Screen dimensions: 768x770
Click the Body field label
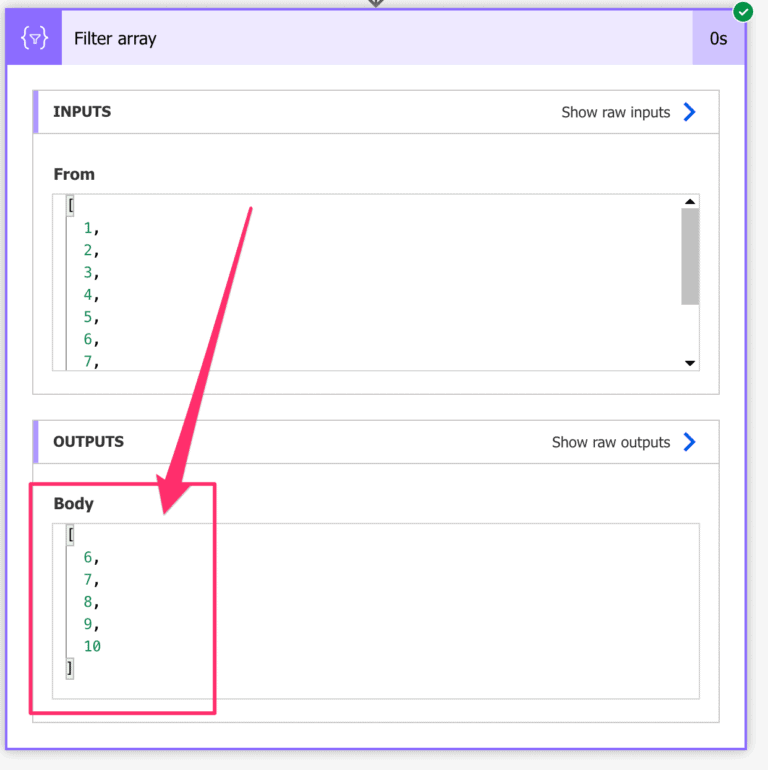click(x=73, y=503)
